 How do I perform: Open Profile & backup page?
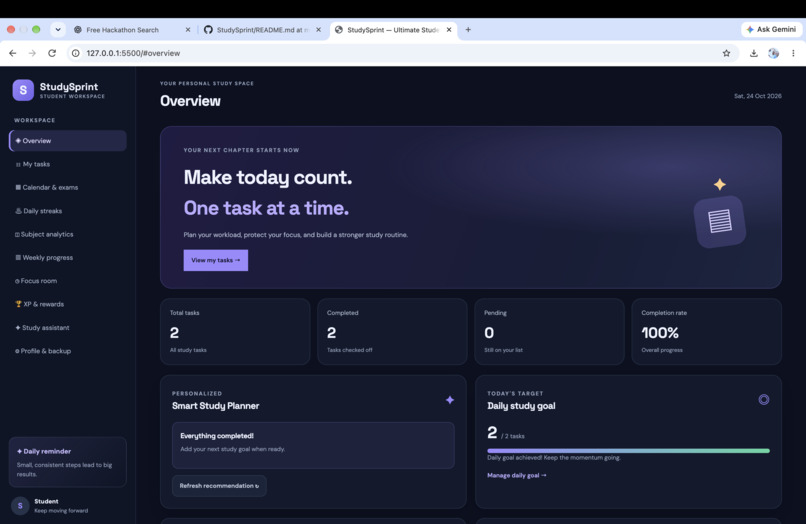coord(68,351)
